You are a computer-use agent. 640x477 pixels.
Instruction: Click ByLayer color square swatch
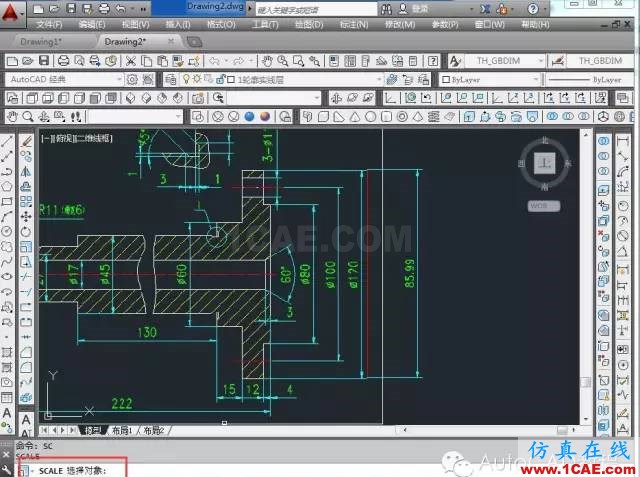[446, 80]
